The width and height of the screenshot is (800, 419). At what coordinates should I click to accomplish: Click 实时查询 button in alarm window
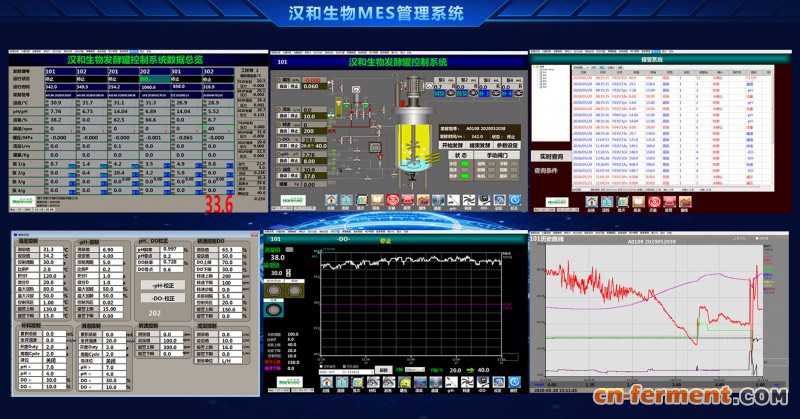click(x=551, y=157)
